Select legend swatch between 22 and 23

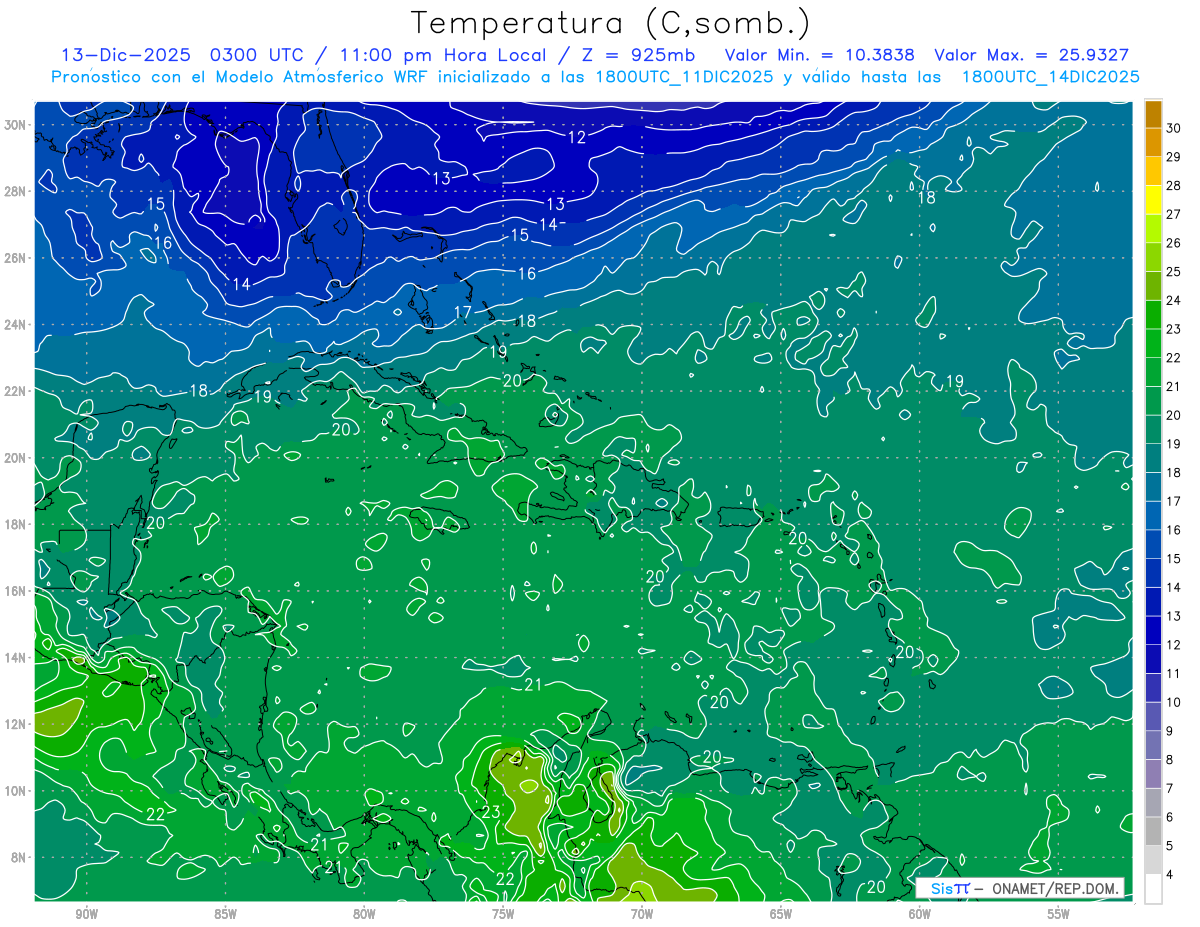(x=1153, y=344)
